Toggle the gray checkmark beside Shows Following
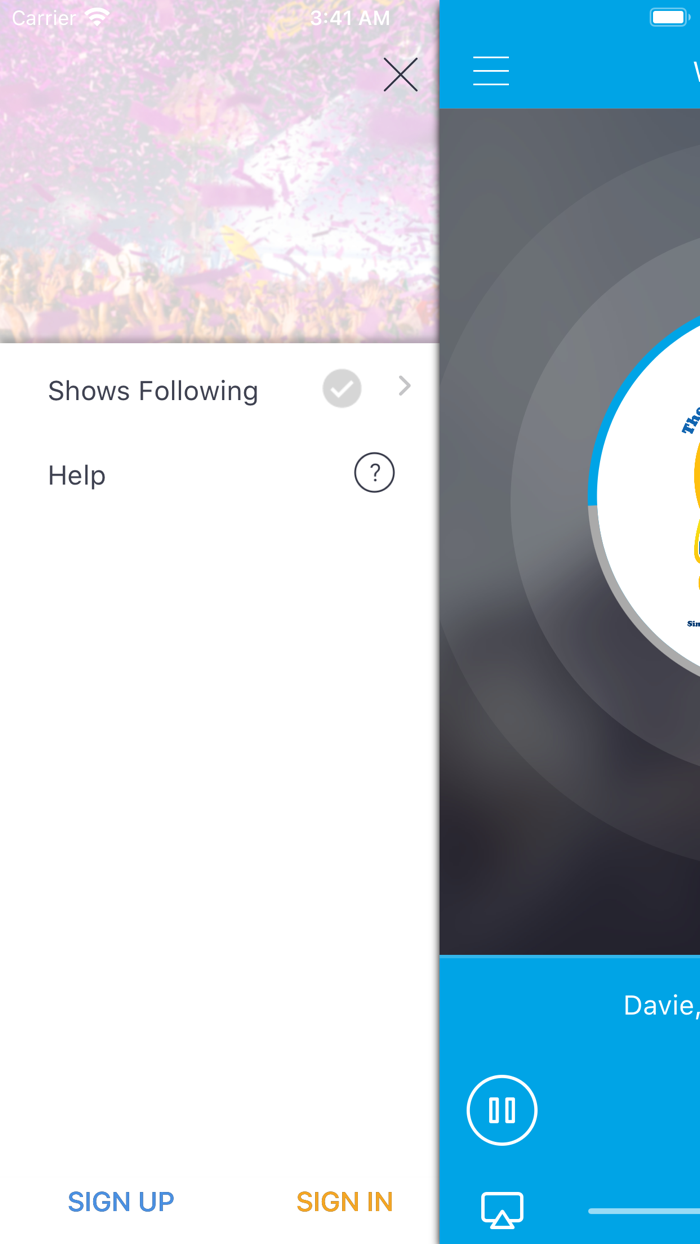The image size is (700, 1244). [342, 389]
